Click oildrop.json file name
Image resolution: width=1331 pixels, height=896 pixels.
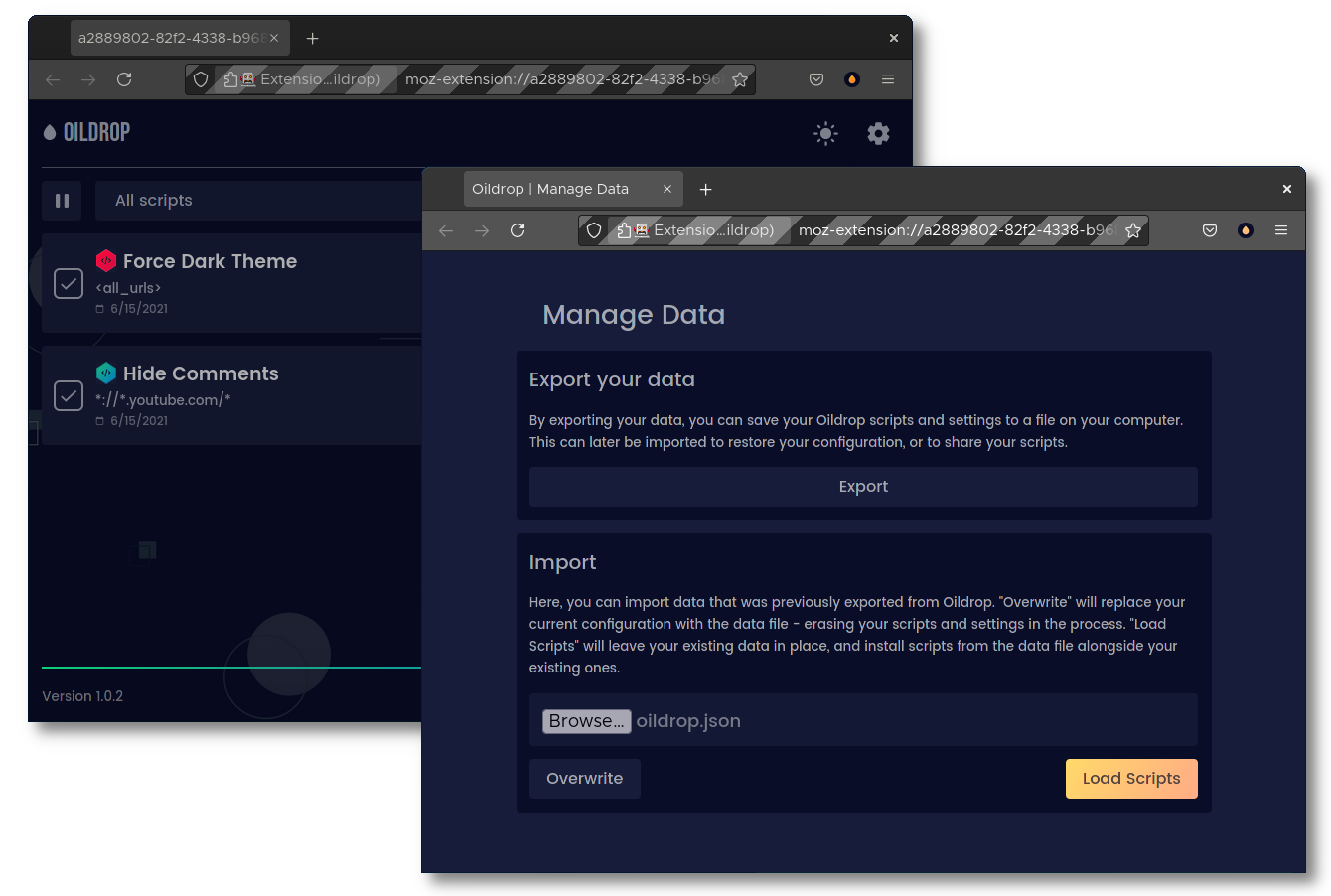(688, 721)
